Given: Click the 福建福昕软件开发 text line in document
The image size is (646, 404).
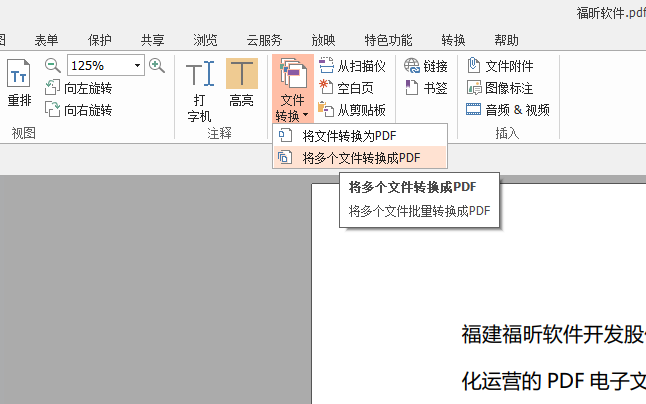Looking at the screenshot, I should point(553,334).
